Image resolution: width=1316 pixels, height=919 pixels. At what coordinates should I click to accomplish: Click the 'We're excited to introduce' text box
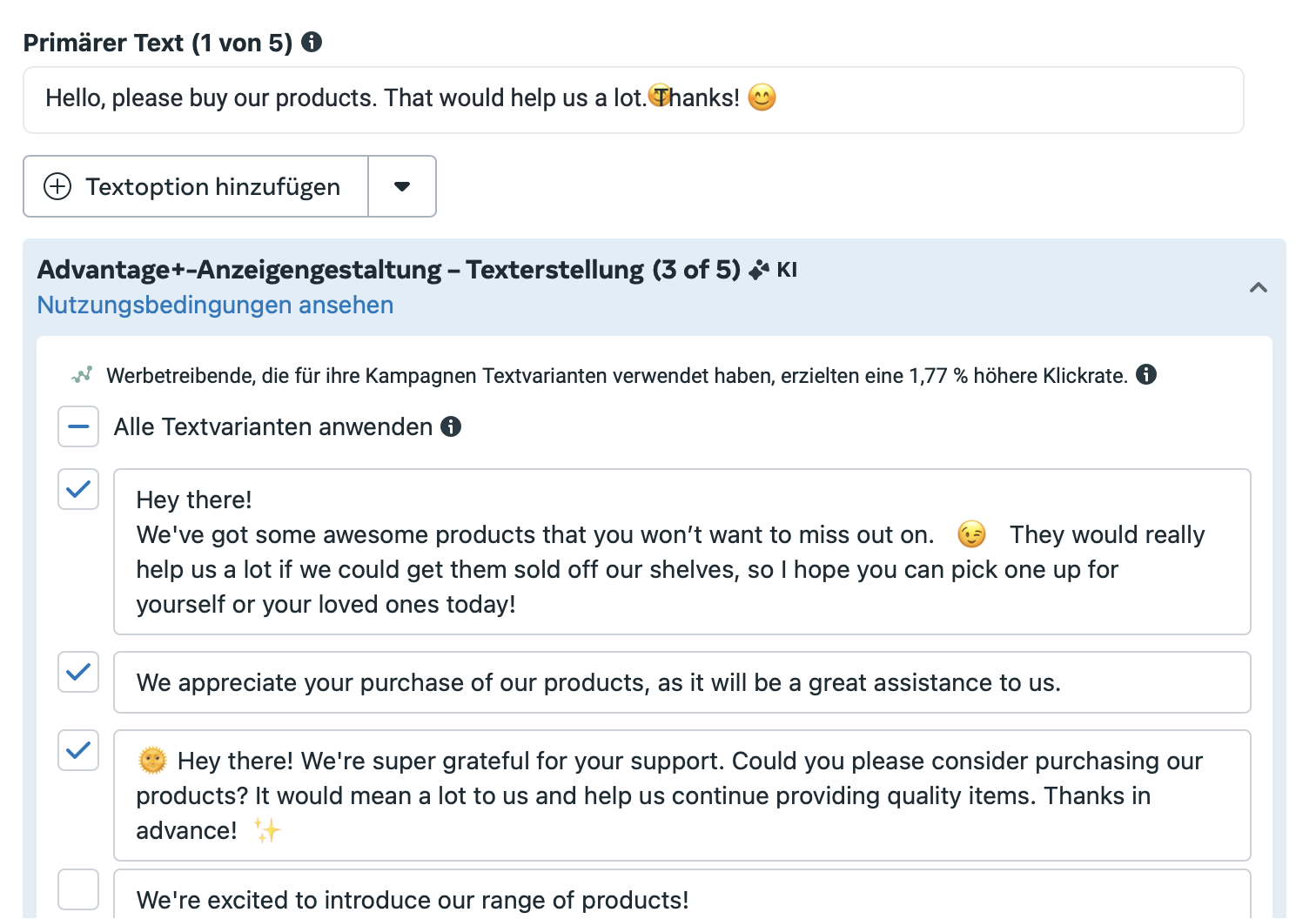(x=682, y=895)
